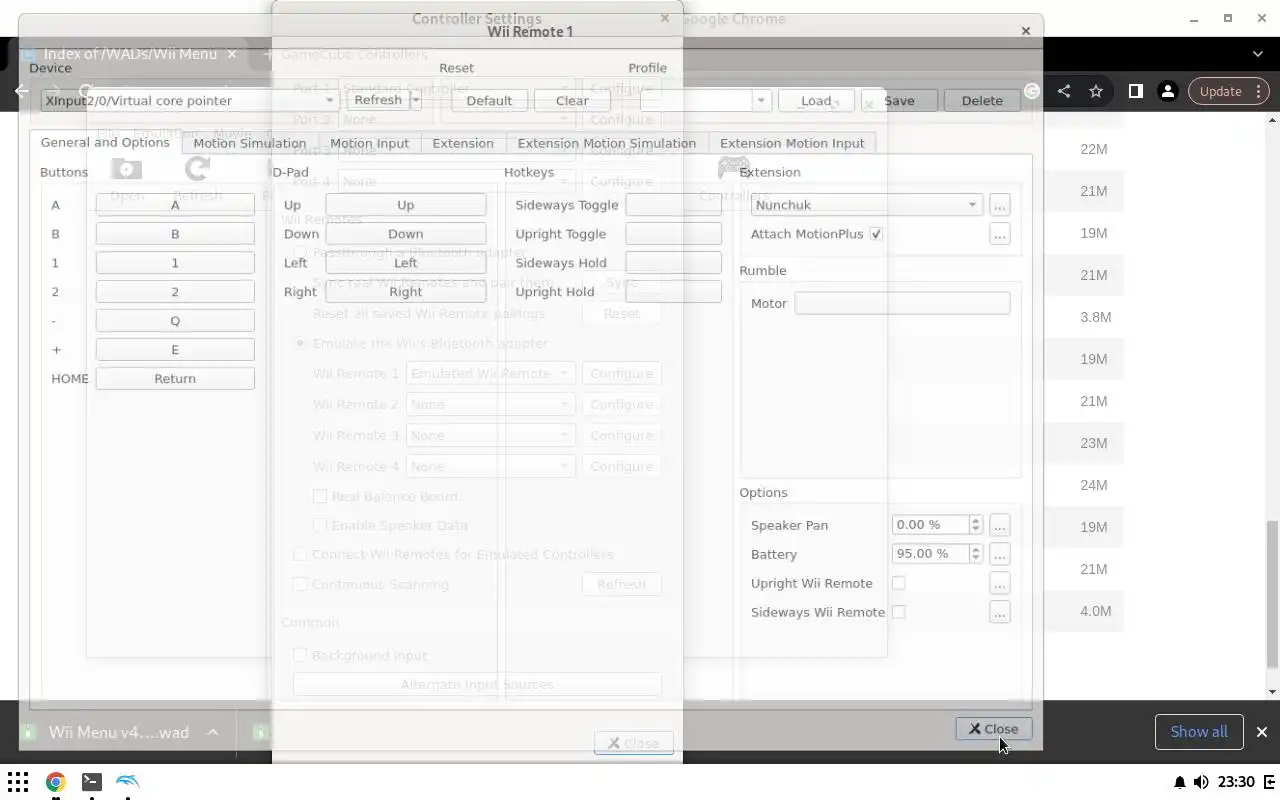Viewport: 1280px width, 800px height.
Task: Open the Nunchuk extension dropdown
Action: (x=866, y=205)
